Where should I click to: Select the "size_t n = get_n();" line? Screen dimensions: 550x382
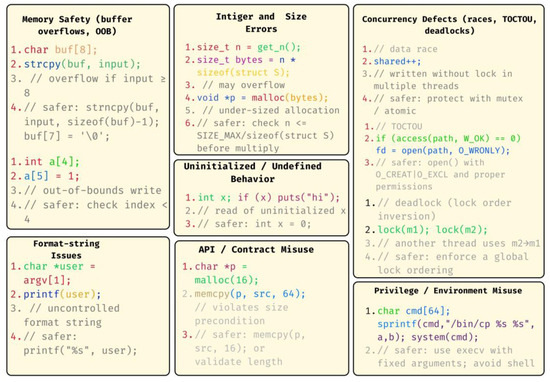[x=249, y=47]
